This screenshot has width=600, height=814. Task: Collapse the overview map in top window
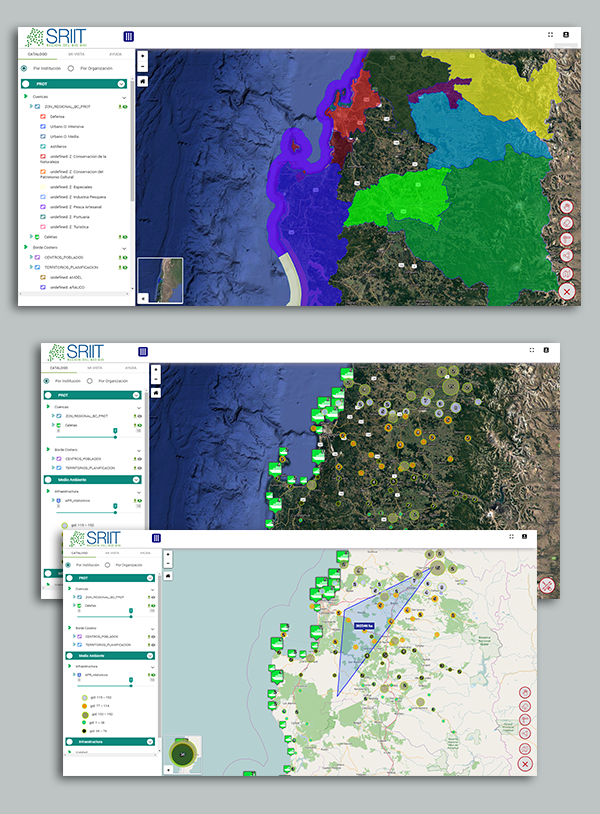tap(143, 299)
